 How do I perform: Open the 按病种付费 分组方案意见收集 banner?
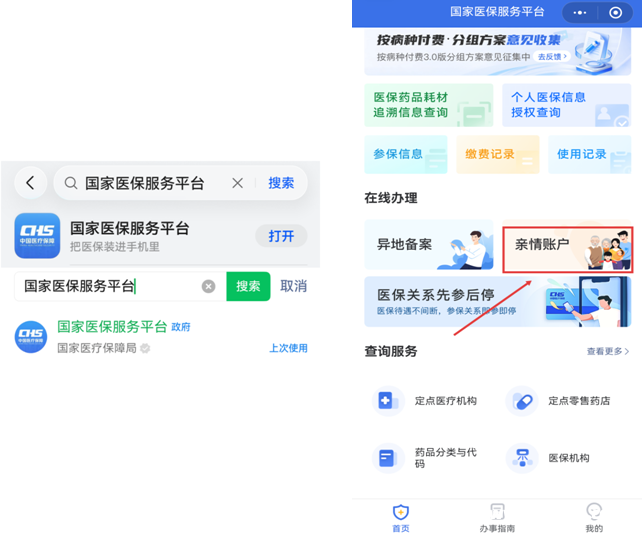coord(497,51)
